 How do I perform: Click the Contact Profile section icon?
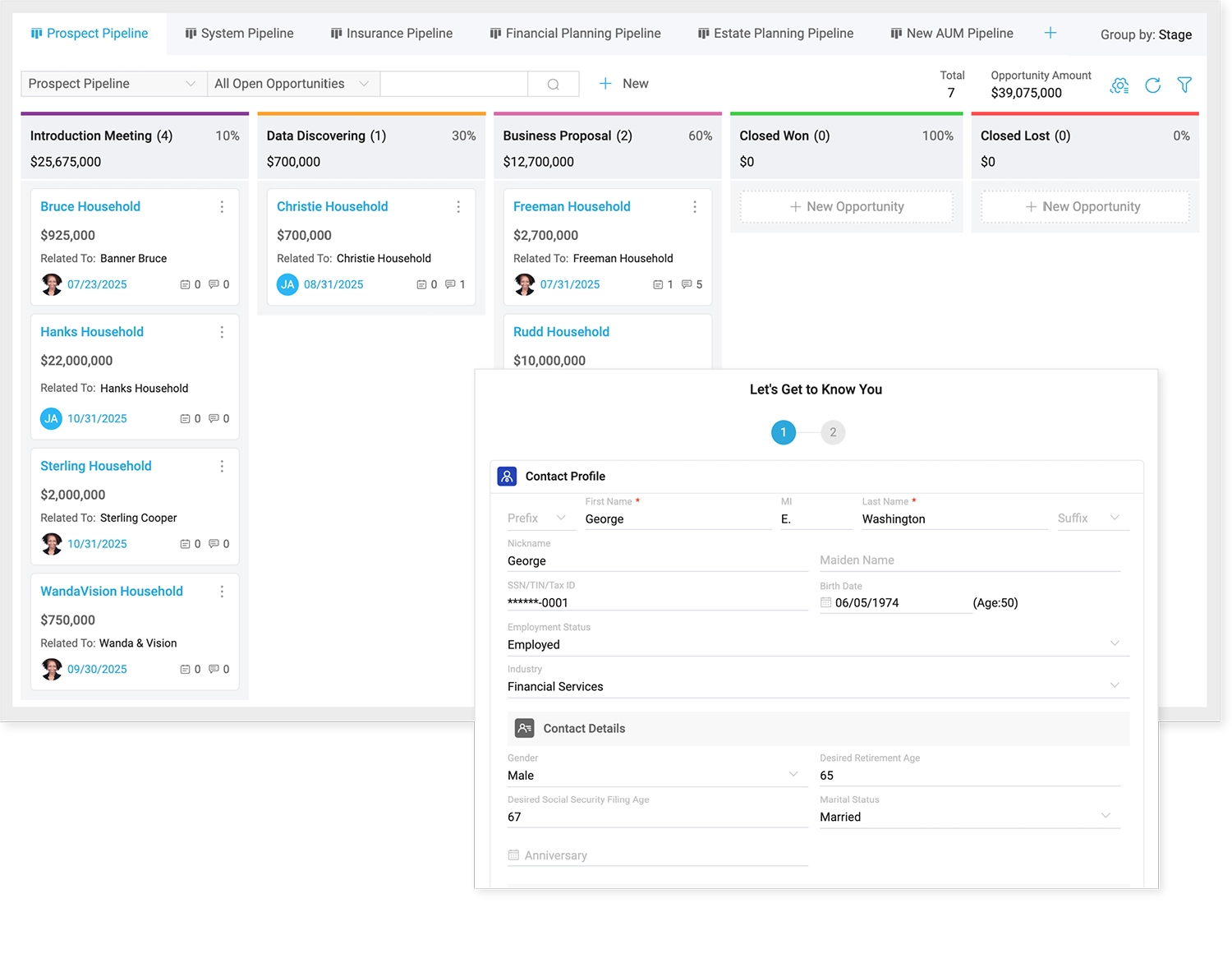click(507, 476)
